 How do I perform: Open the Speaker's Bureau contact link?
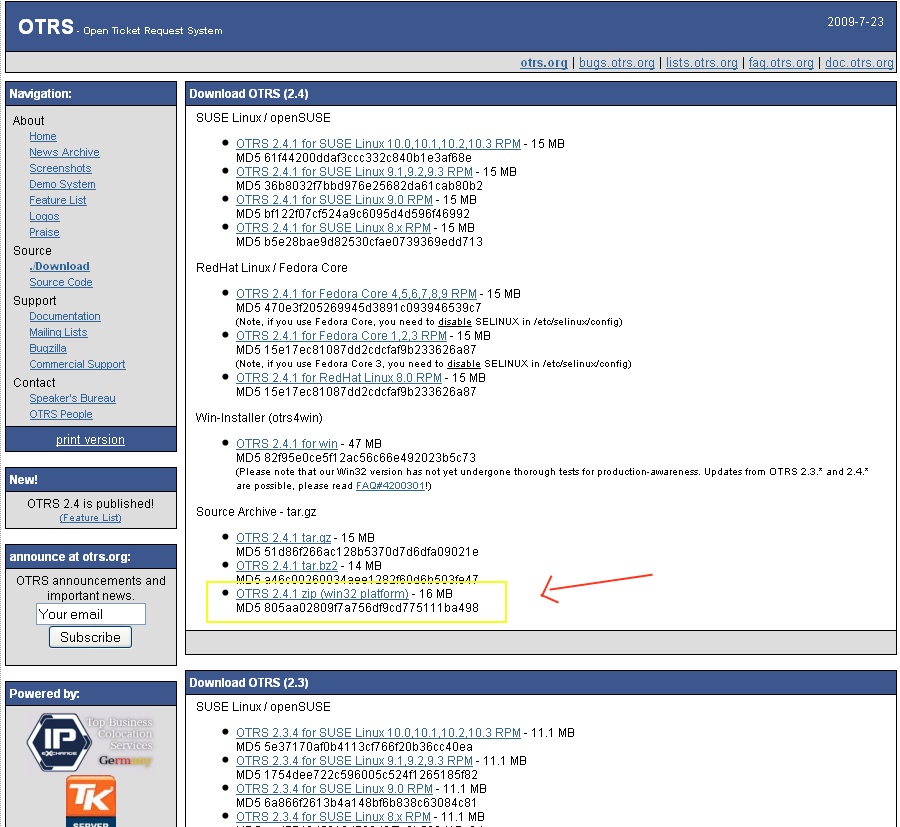click(x=72, y=398)
